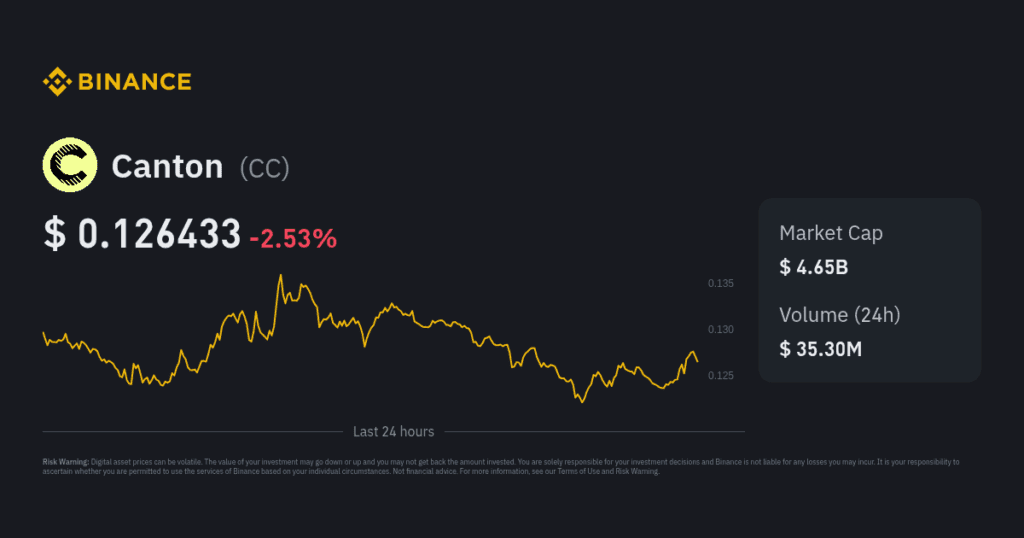
Task: Click the right end of the price chart line
Action: coord(697,361)
